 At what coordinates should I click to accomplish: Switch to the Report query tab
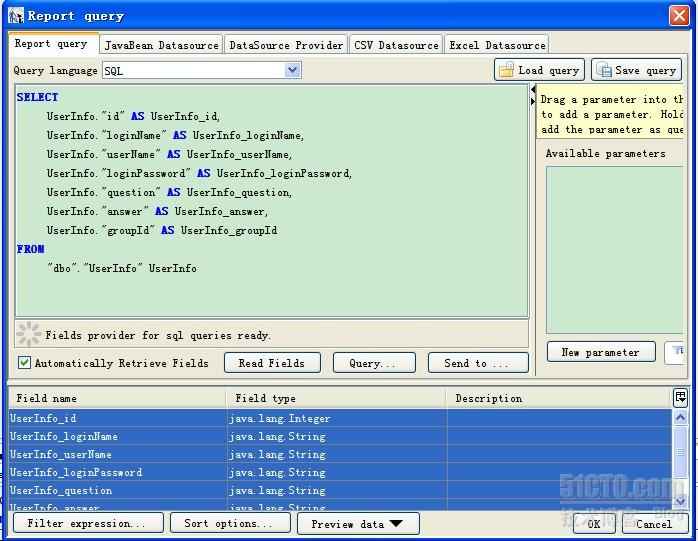[52, 44]
